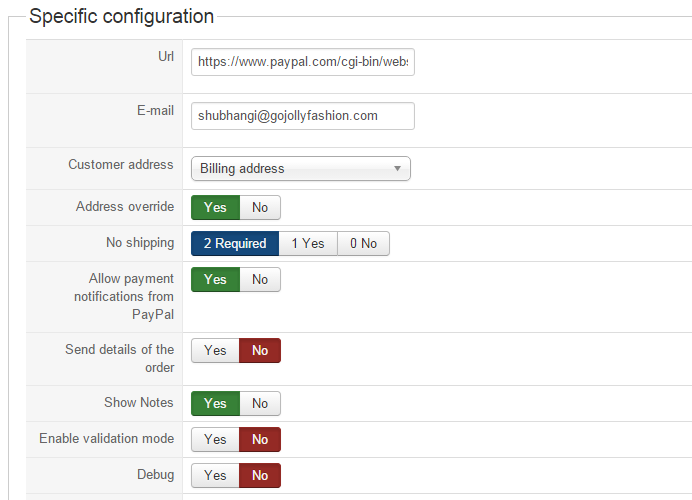Viewport: 692px width, 500px height.
Task: Click the Billing address dropdown arrow
Action: 397,169
